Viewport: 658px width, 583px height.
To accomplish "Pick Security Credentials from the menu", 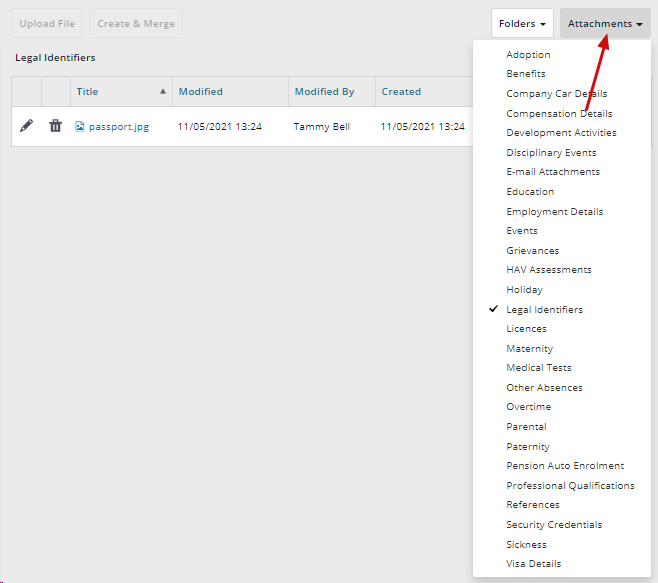I will (x=554, y=525).
